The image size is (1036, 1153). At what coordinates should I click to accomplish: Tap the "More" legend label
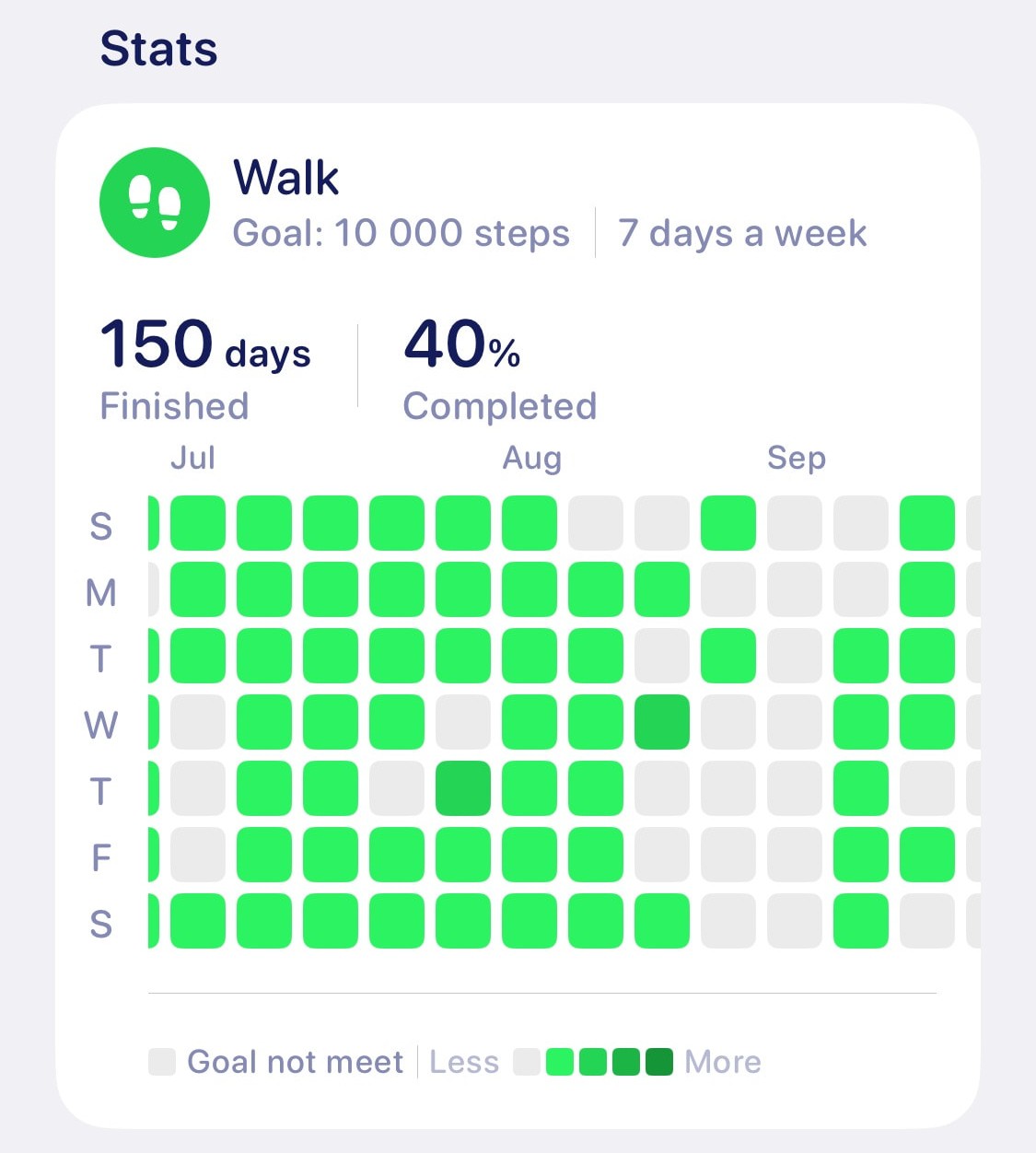[723, 1062]
